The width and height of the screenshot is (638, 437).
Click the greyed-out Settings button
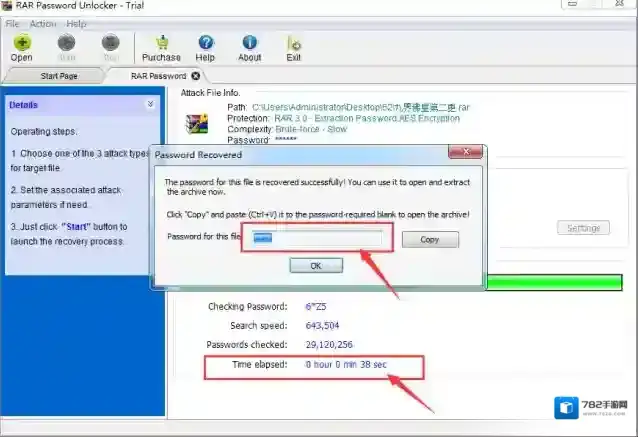583,228
